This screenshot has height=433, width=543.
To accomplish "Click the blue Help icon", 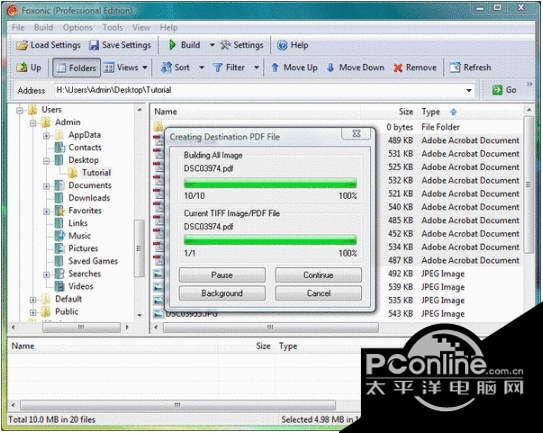I will 282,45.
